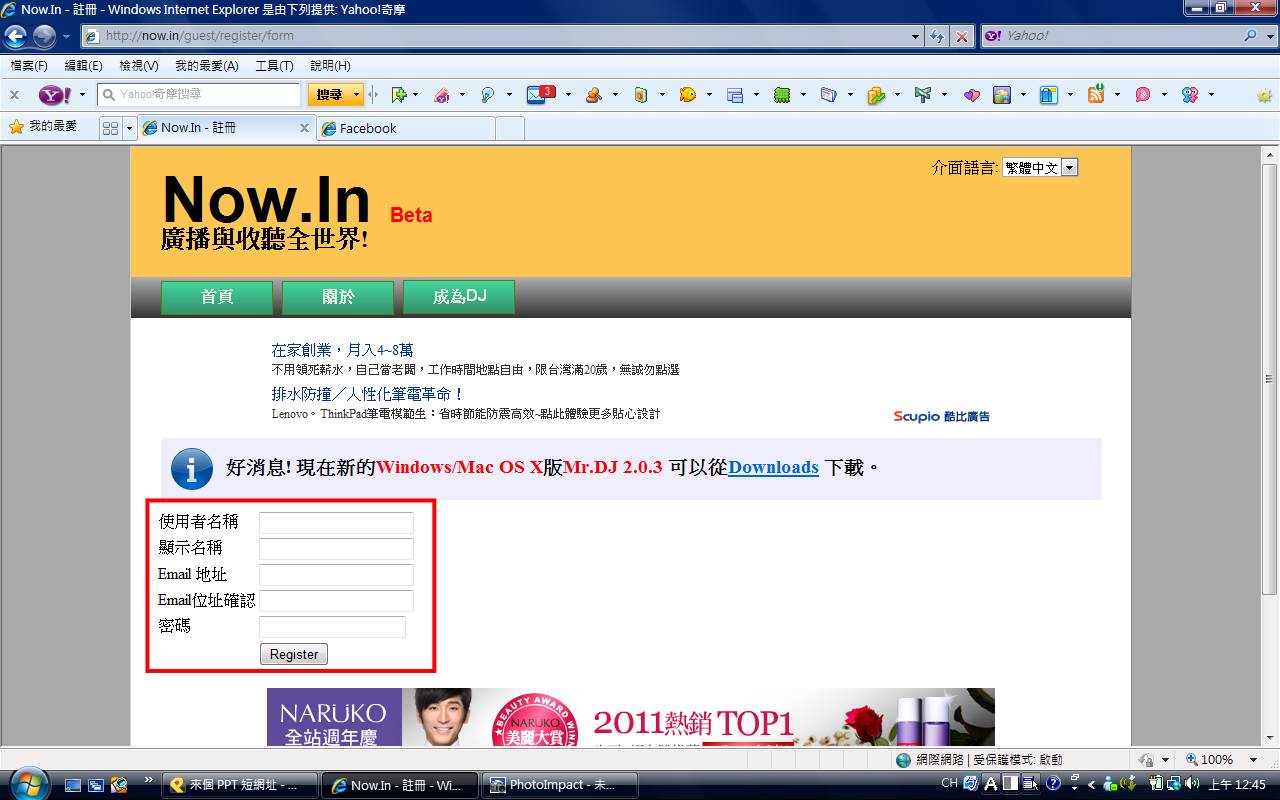Click the 使用者名稱 input field
The image size is (1280, 800).
coord(336,523)
